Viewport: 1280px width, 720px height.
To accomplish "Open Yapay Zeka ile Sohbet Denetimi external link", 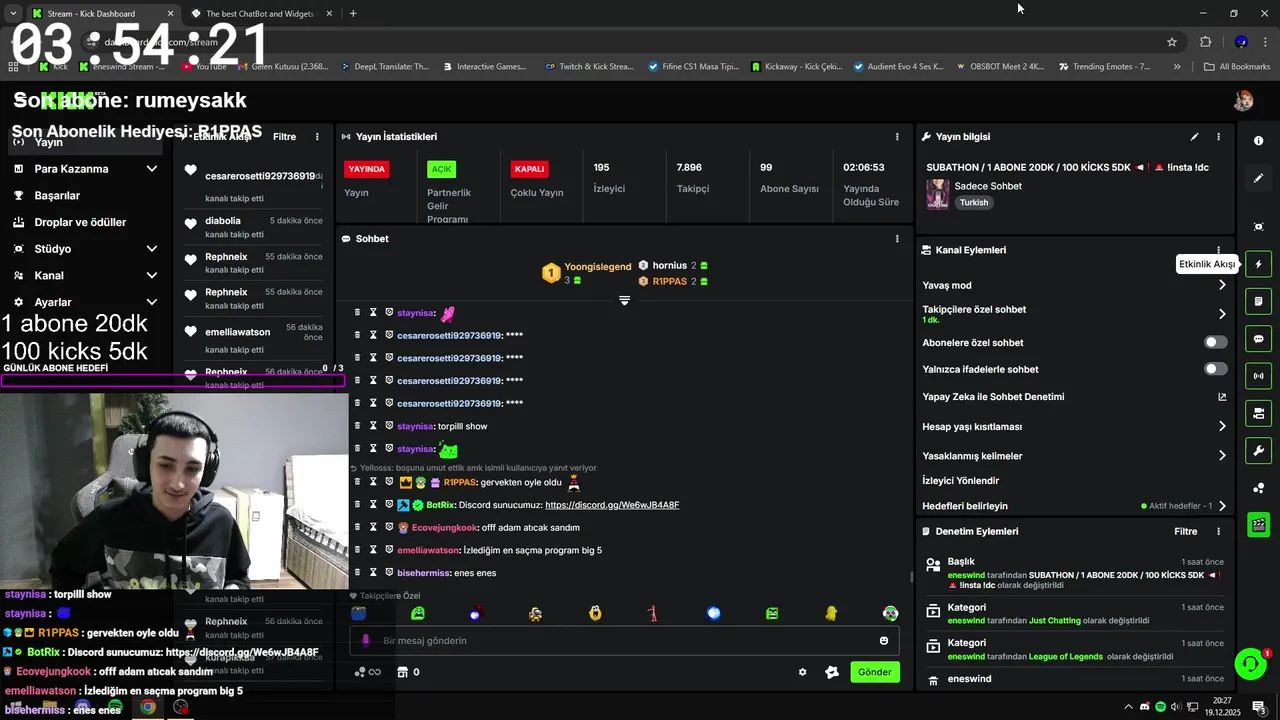I will coord(1222,397).
